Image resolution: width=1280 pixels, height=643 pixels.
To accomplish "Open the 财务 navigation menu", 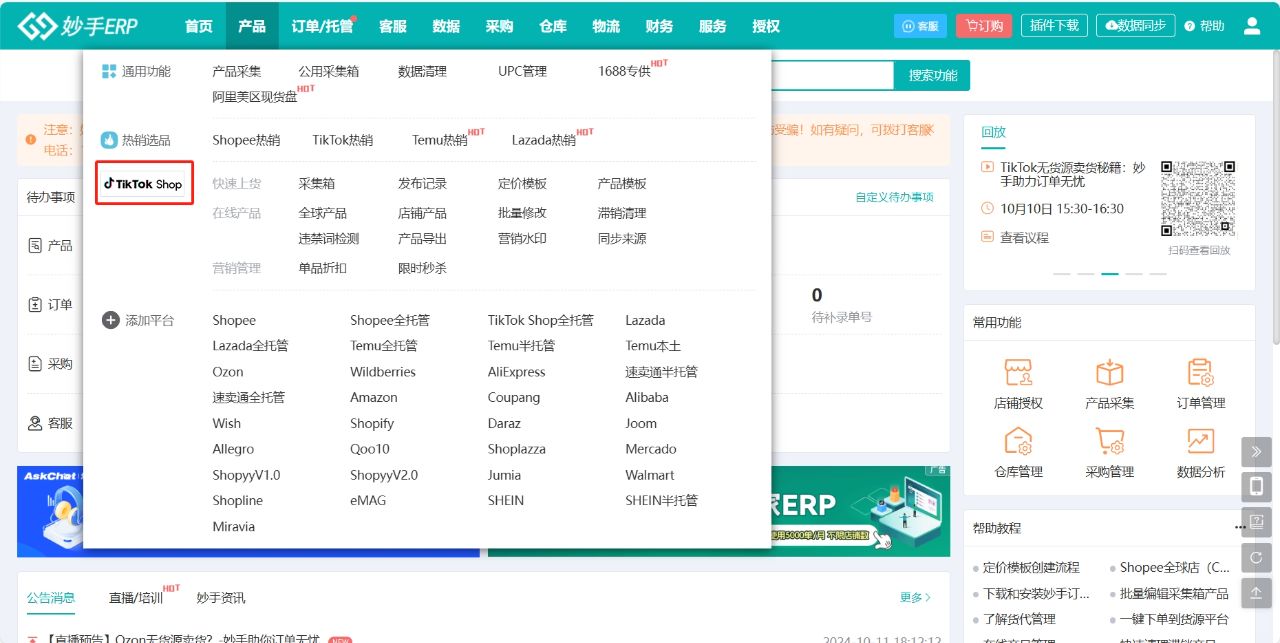I will tap(659, 26).
